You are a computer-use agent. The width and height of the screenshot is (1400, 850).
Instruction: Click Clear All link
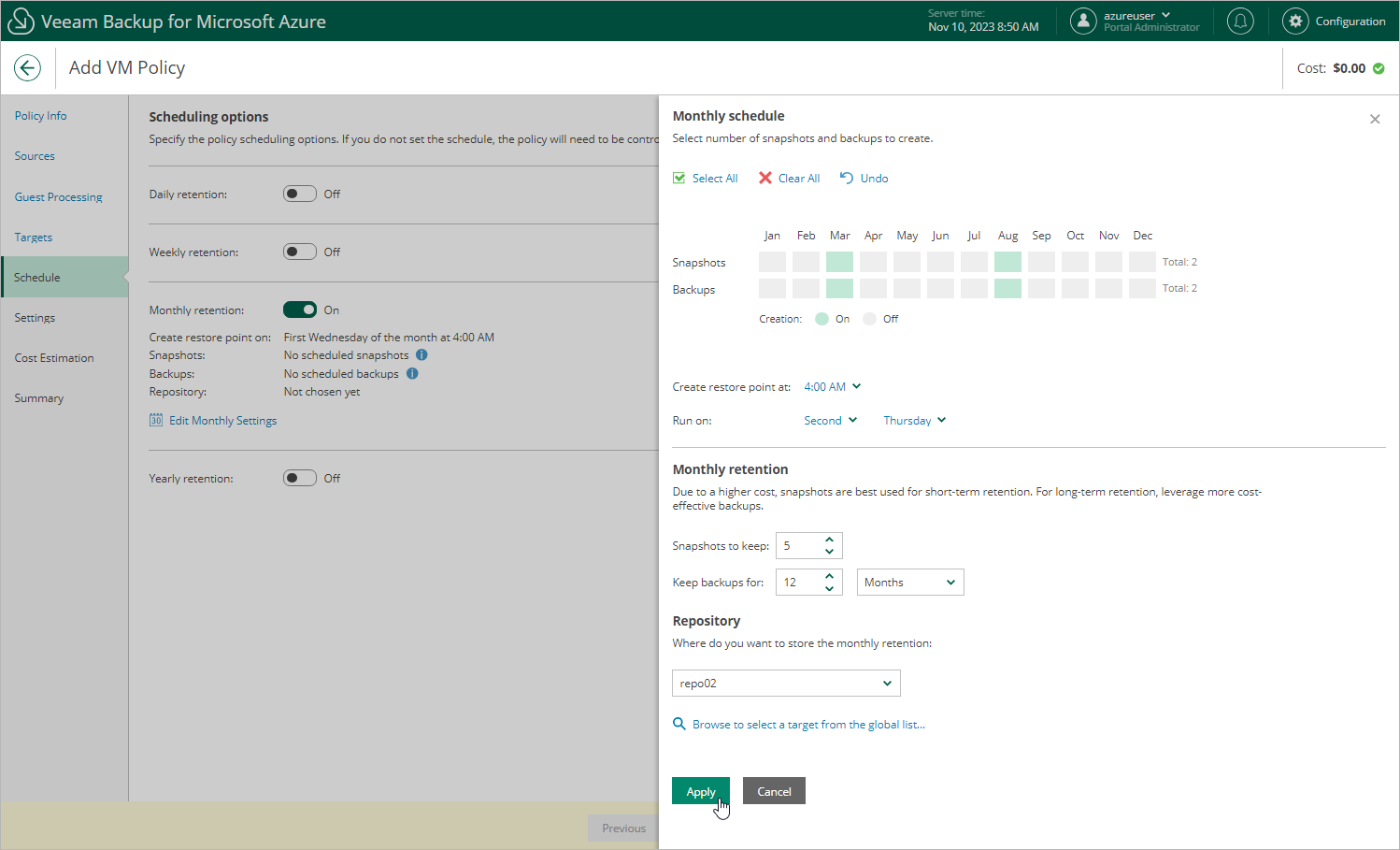pos(799,179)
